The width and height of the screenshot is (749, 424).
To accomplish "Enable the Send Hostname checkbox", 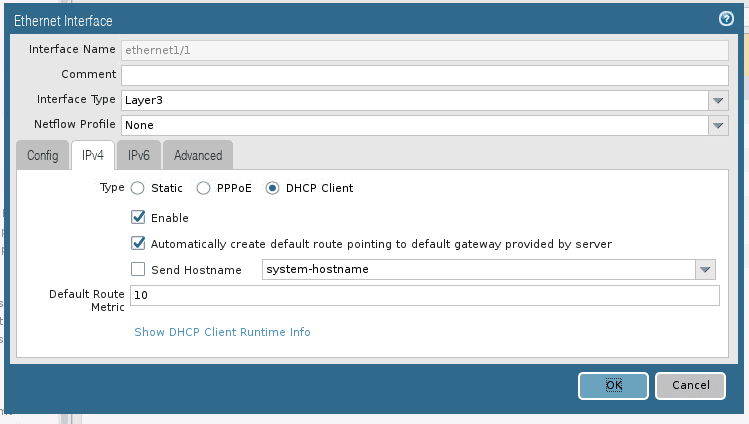I will click(138, 269).
